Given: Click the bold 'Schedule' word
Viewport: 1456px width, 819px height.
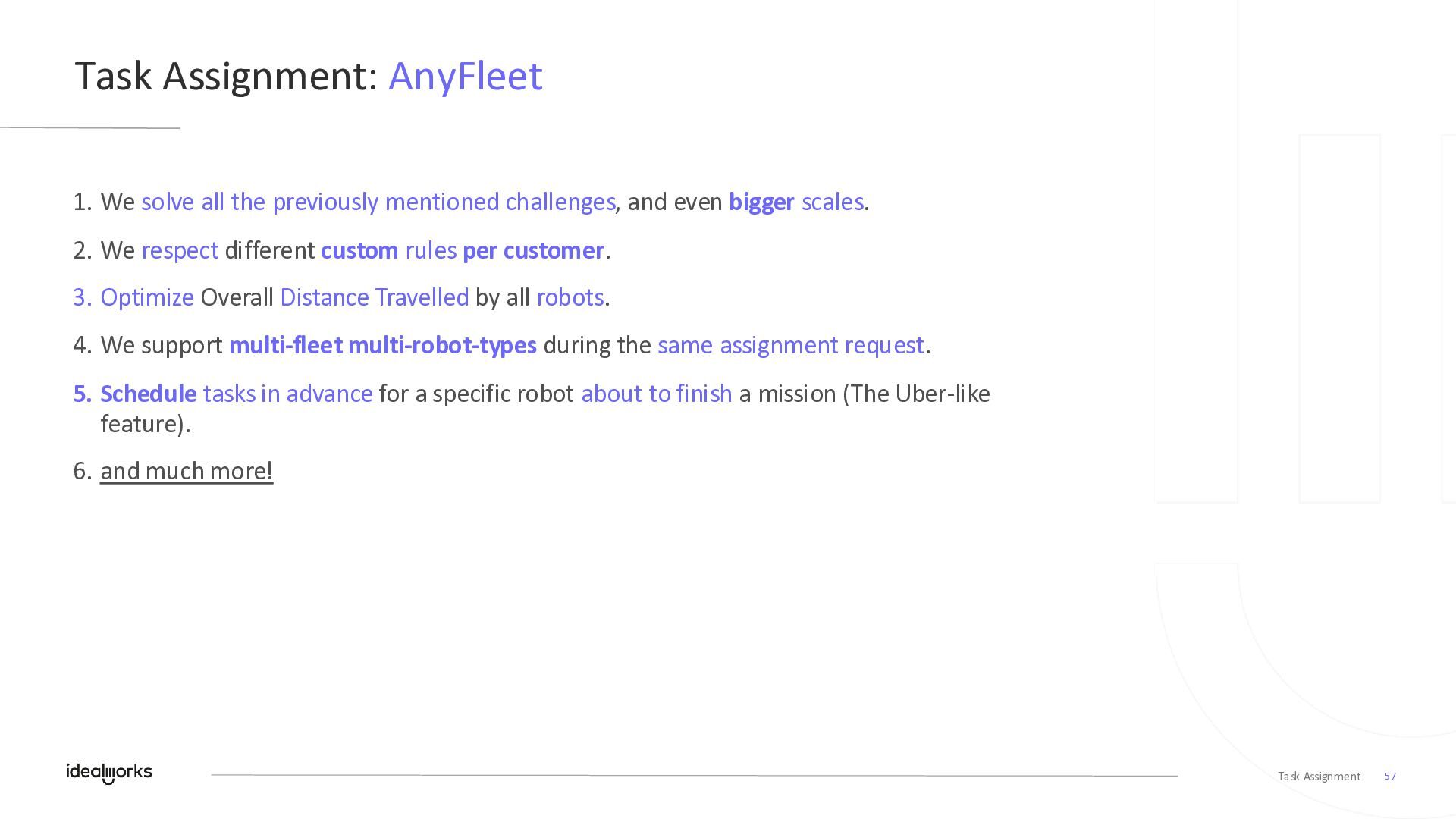Looking at the screenshot, I should [x=149, y=394].
